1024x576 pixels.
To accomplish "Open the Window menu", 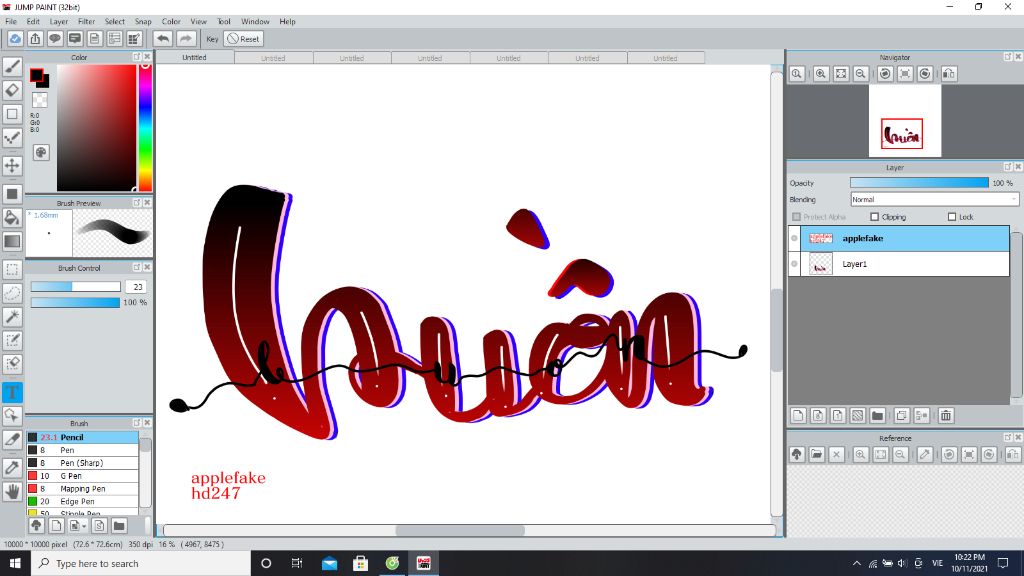I will pos(255,22).
